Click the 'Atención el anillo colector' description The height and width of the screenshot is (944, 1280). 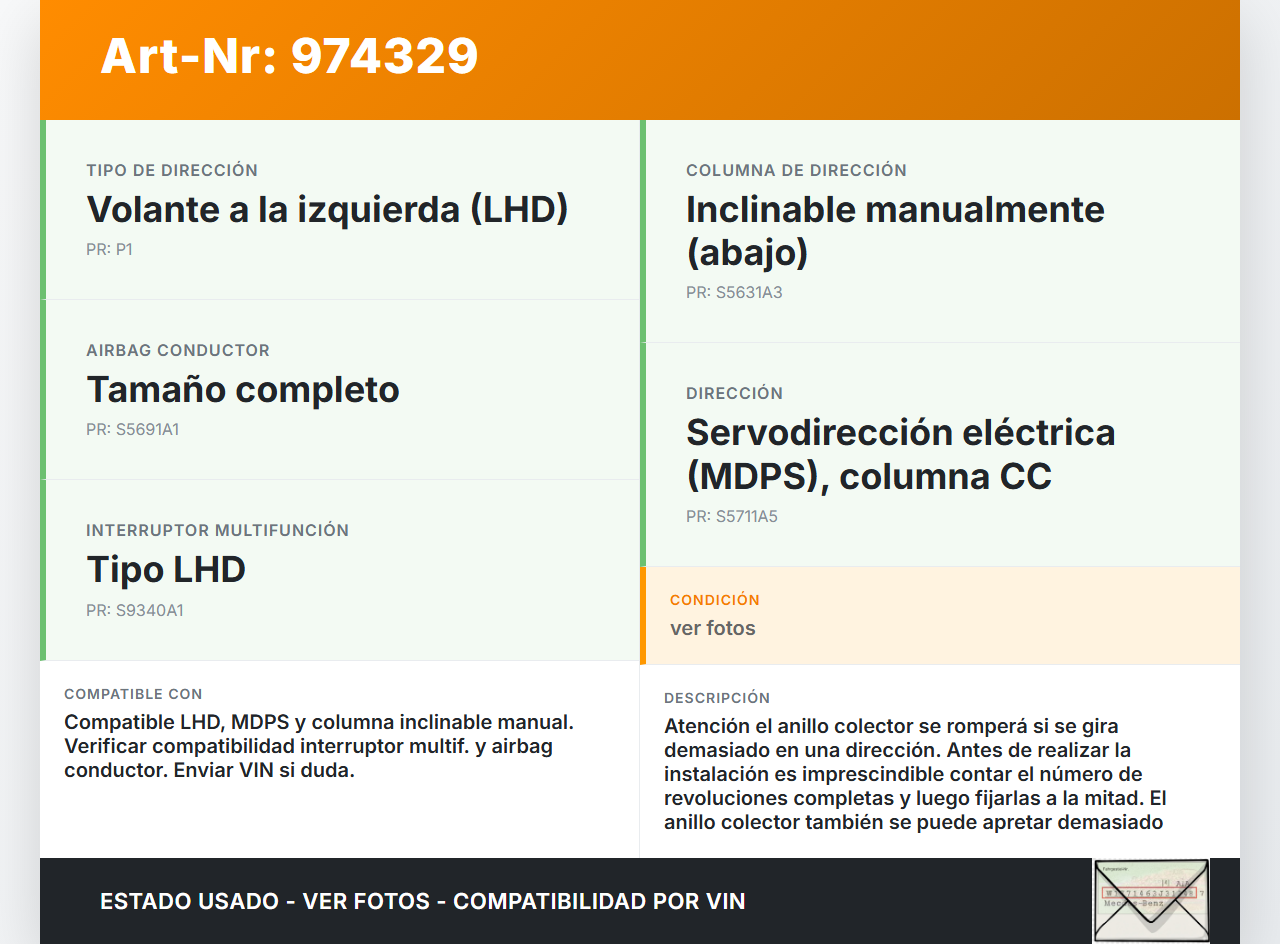(915, 774)
